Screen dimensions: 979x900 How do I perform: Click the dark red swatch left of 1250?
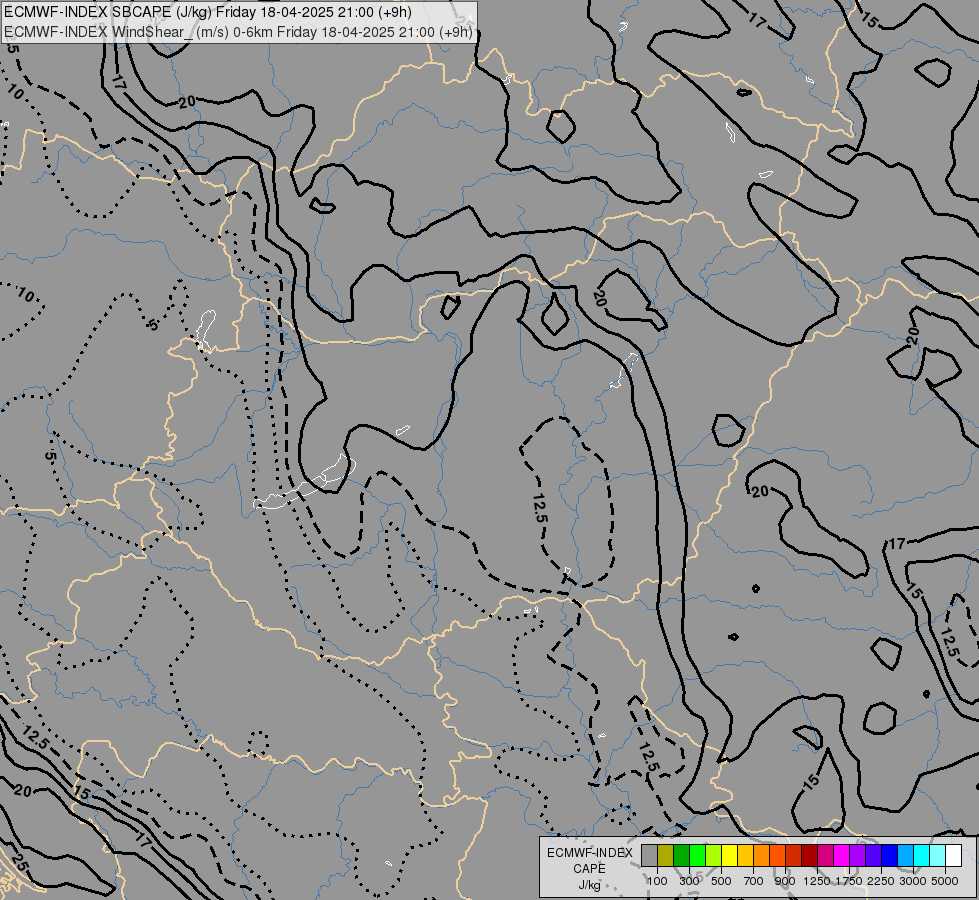[x=809, y=855]
